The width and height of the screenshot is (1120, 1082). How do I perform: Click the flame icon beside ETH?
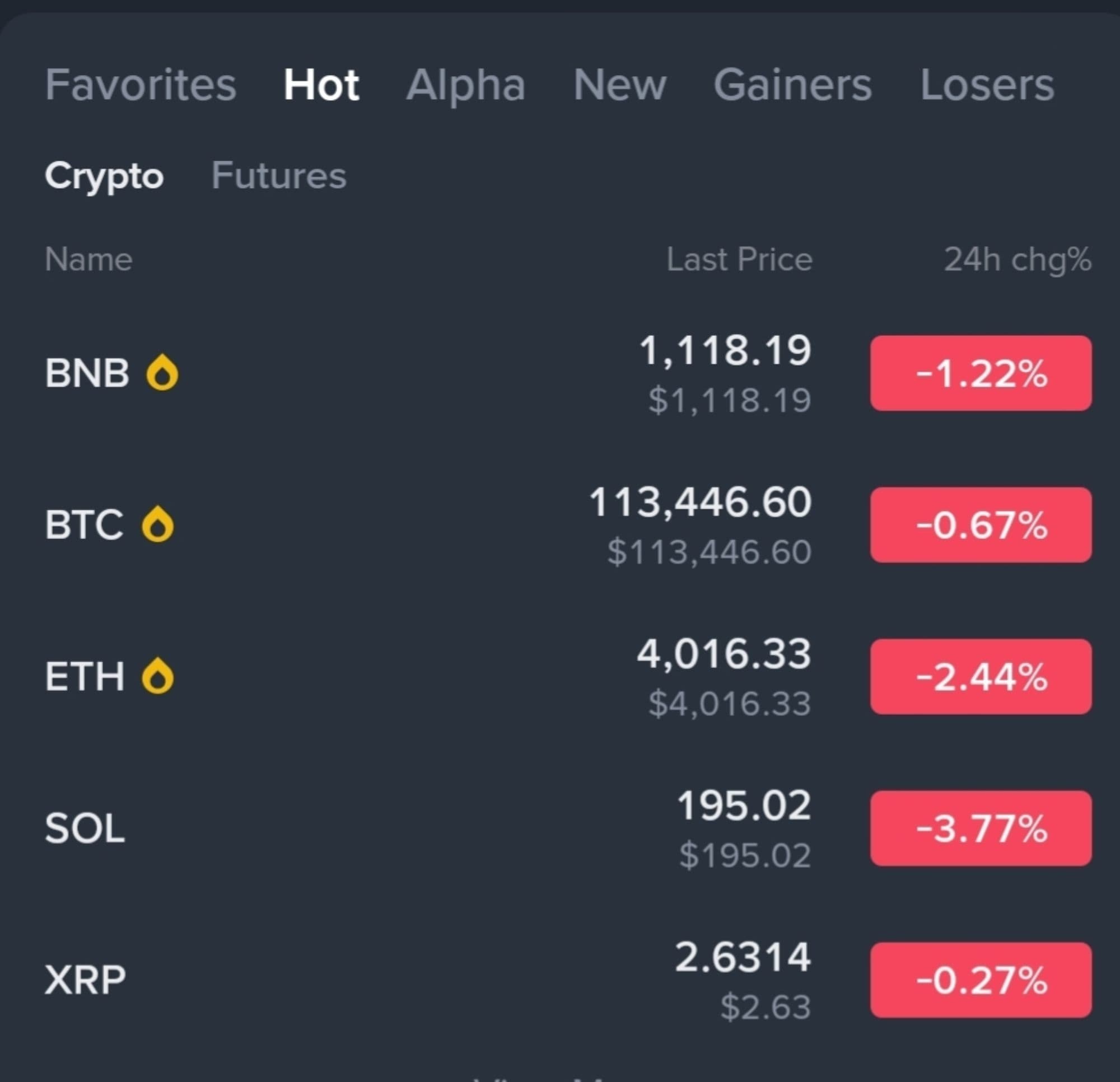(158, 676)
